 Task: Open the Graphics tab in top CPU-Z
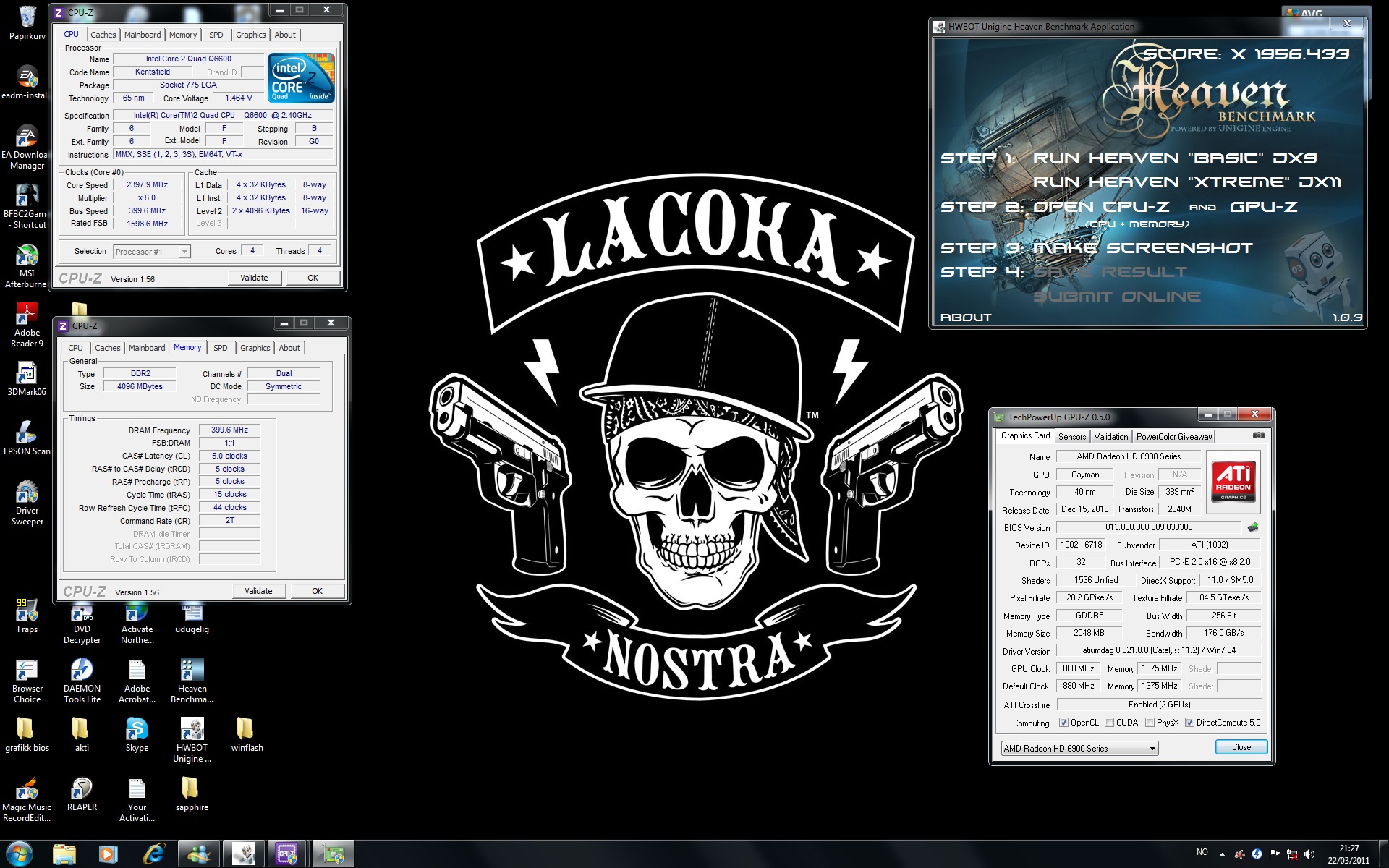(x=251, y=35)
